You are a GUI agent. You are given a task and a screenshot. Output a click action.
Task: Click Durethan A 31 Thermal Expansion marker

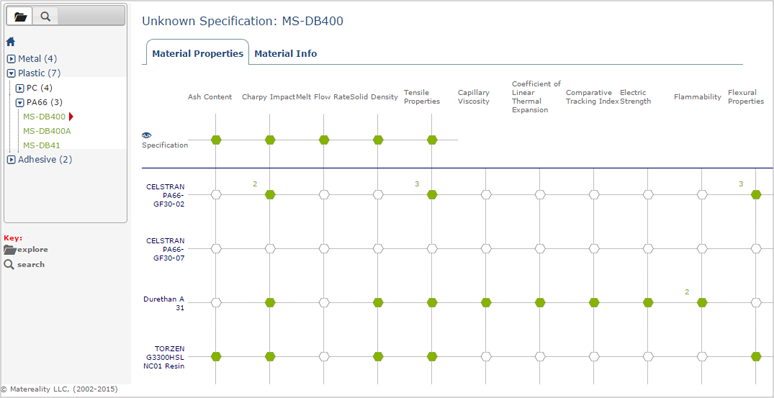coord(540,303)
